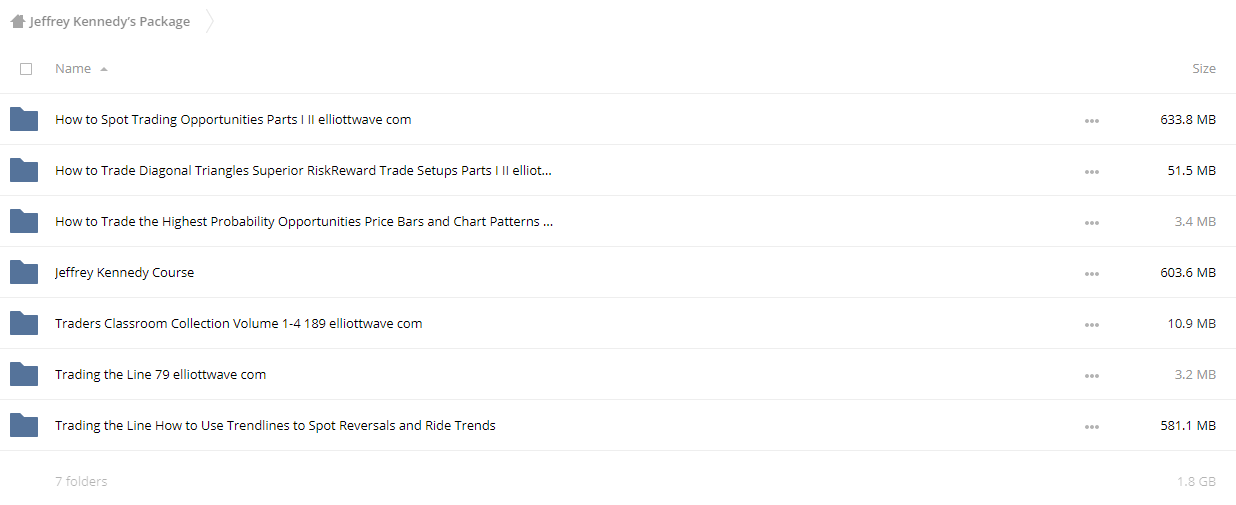Sort the list by the Name column

(73, 69)
